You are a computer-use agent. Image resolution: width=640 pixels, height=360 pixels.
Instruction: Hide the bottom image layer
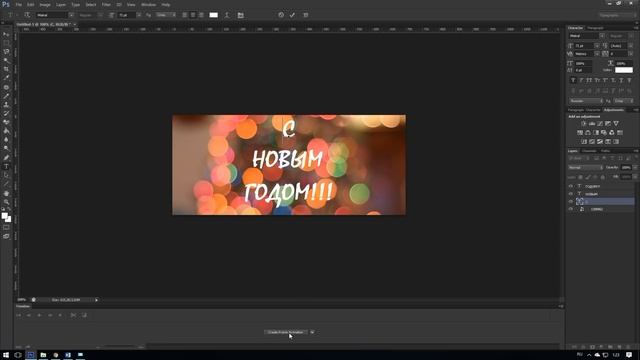point(571,209)
